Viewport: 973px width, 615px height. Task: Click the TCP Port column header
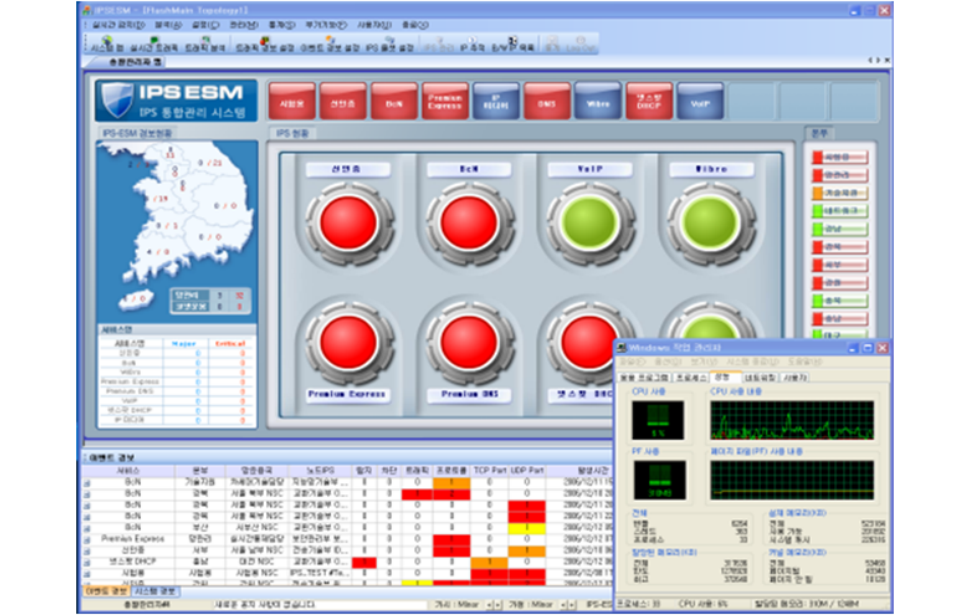click(x=489, y=470)
